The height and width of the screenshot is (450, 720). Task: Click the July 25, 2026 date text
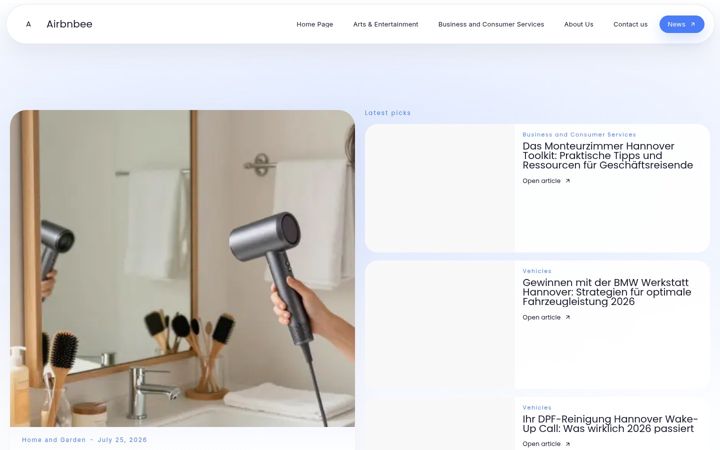point(122,440)
